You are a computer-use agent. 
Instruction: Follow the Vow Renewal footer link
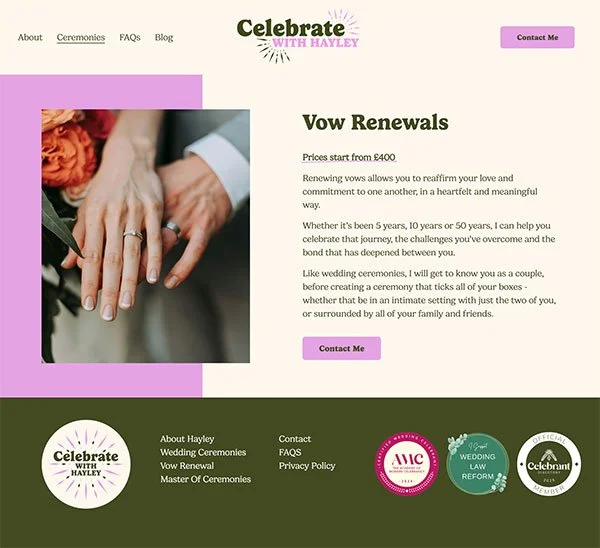(187, 466)
